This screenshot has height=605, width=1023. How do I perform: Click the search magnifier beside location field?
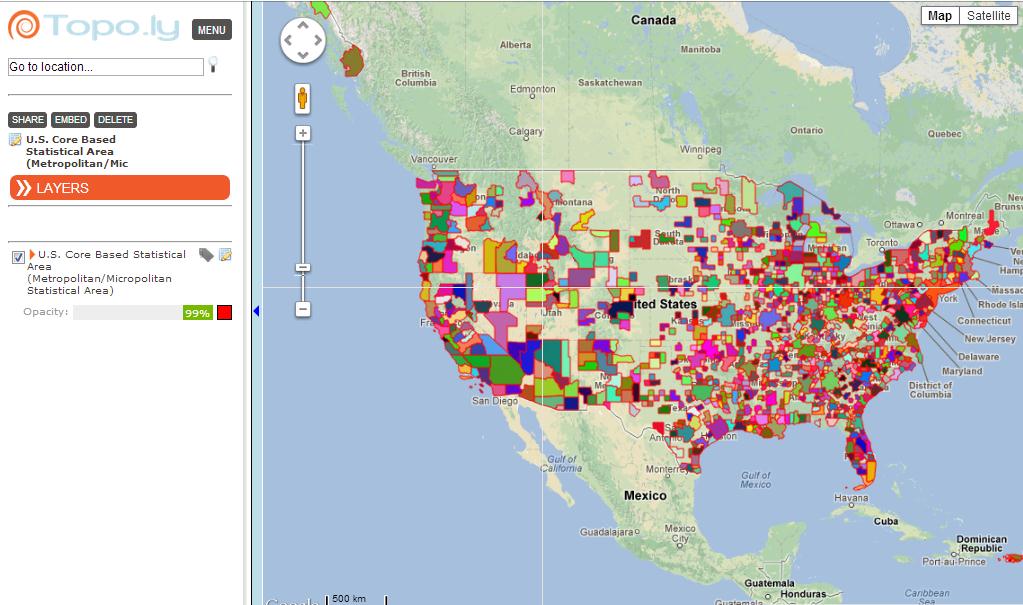(x=213, y=65)
